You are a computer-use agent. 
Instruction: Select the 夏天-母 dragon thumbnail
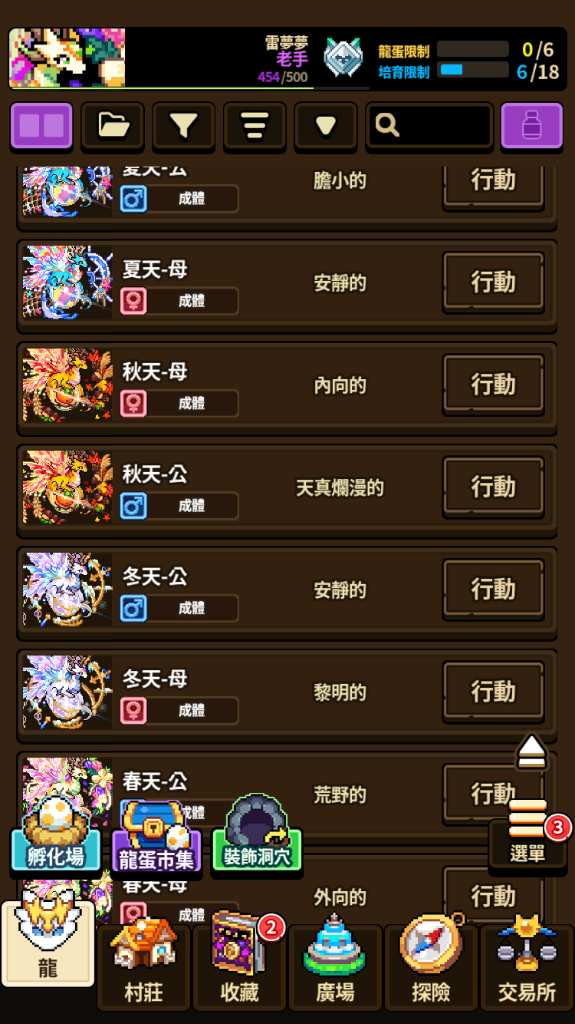[67, 282]
